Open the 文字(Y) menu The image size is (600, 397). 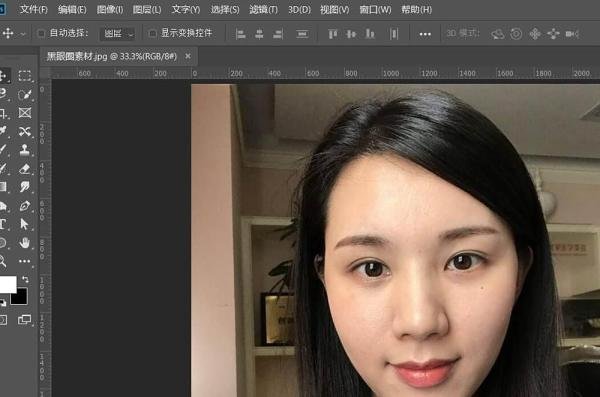click(186, 9)
